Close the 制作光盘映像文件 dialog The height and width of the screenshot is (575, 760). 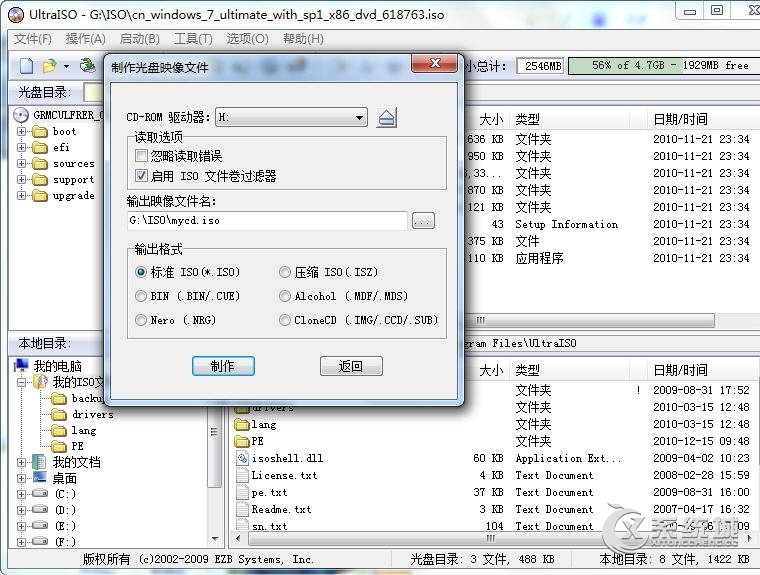tap(435, 63)
